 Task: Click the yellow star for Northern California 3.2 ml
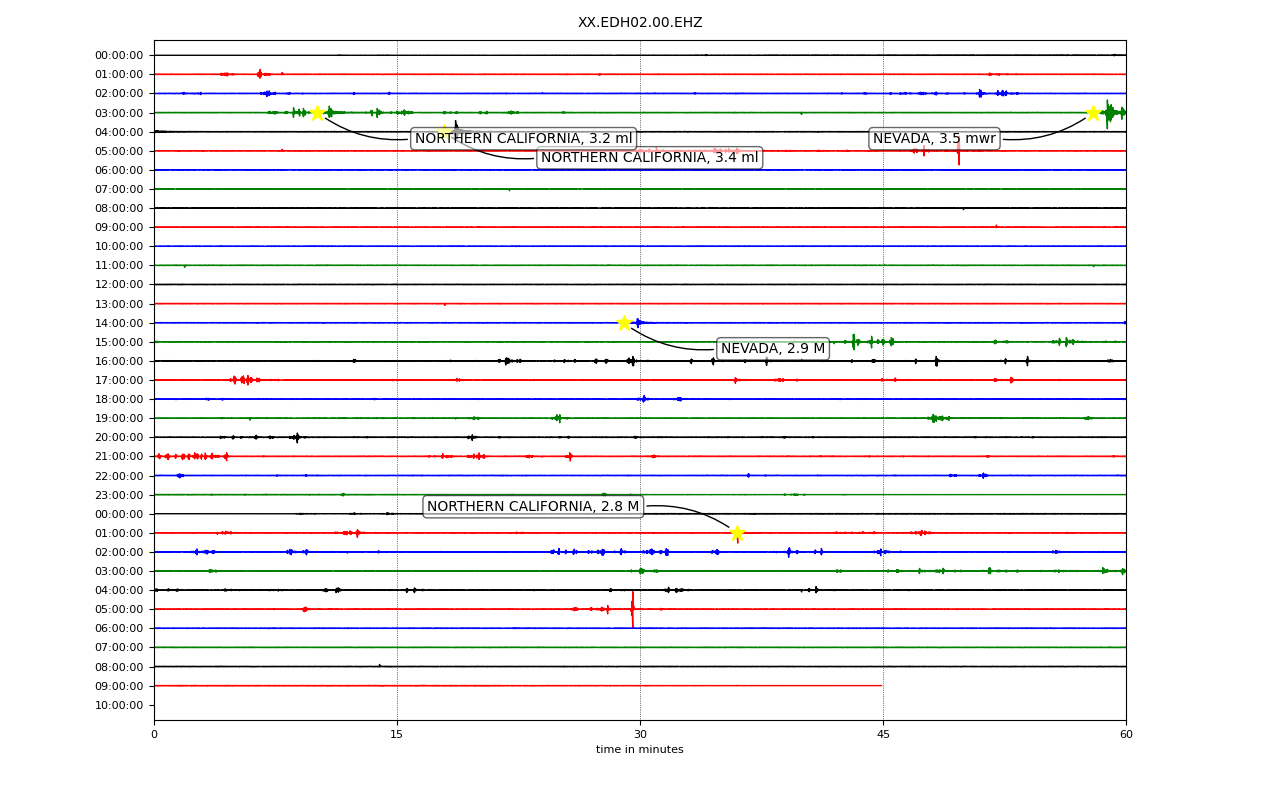317,113
